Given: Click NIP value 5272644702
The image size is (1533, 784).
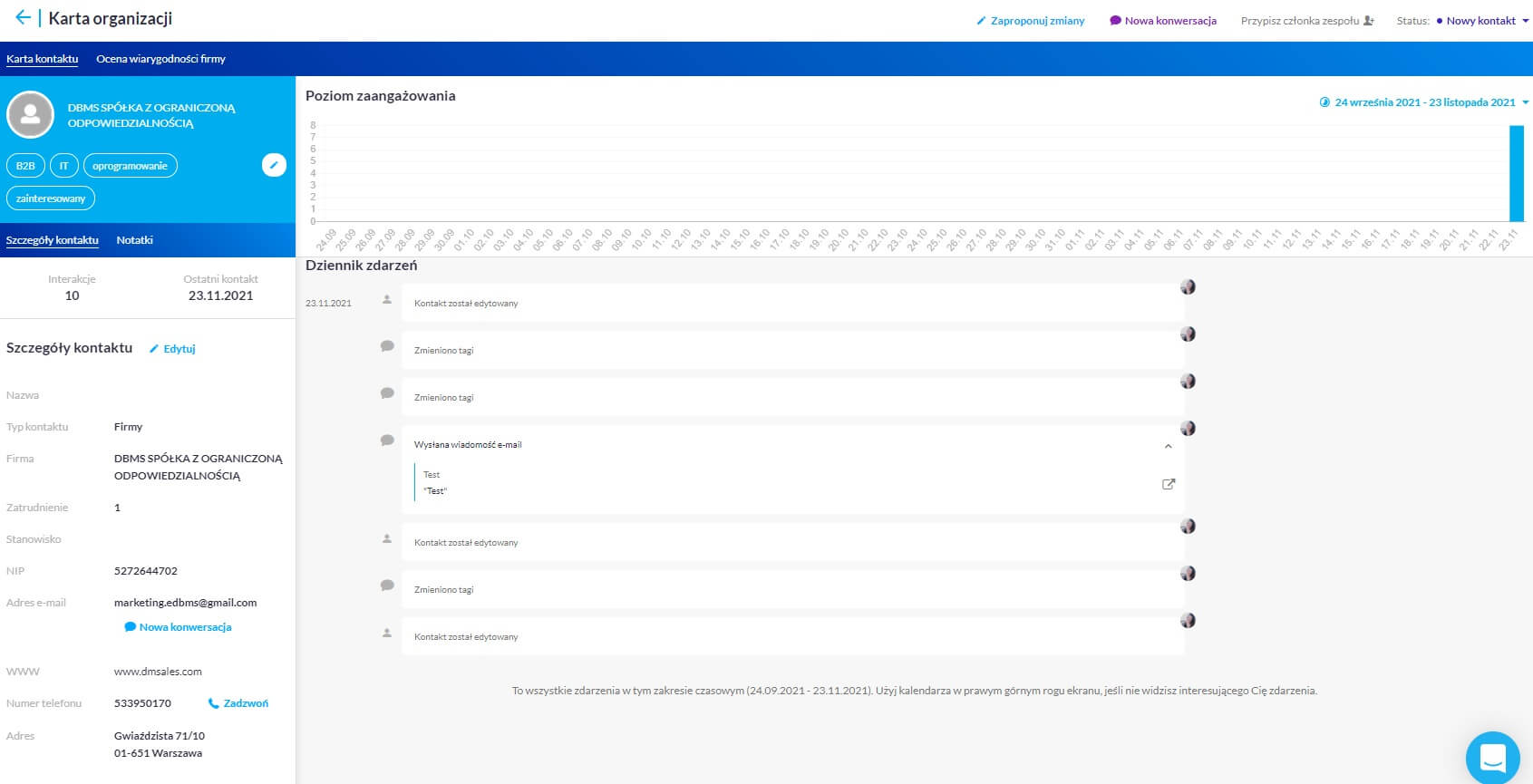Looking at the screenshot, I should coord(145,571).
